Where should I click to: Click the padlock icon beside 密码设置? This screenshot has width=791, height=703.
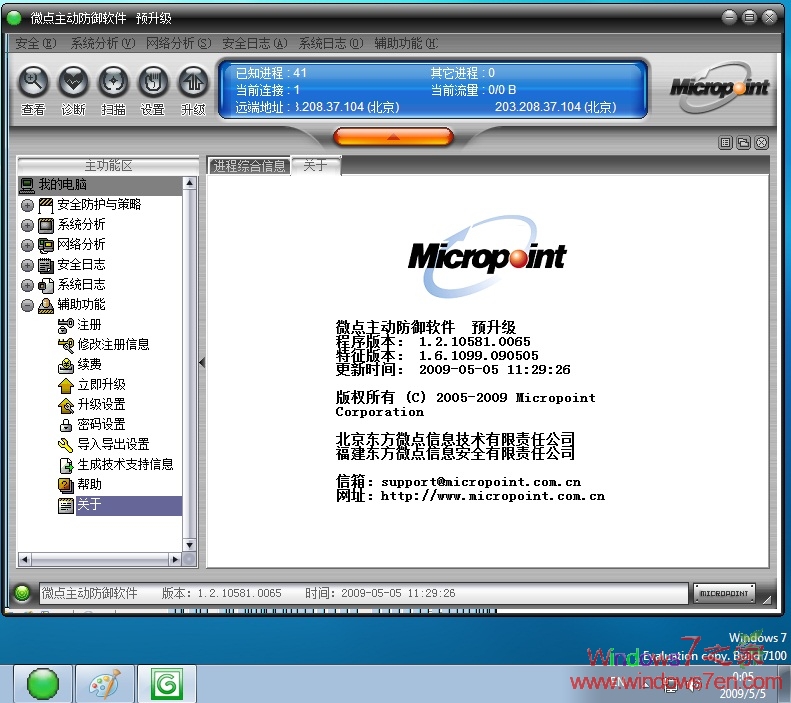66,425
